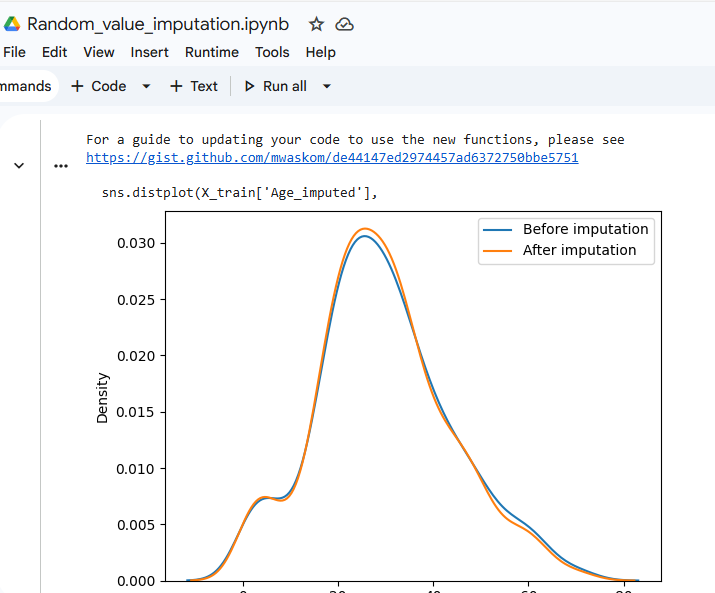Click the 0.030 y-axis tick label
Viewport: 715px width, 593px height.
pyautogui.click(x=136, y=243)
